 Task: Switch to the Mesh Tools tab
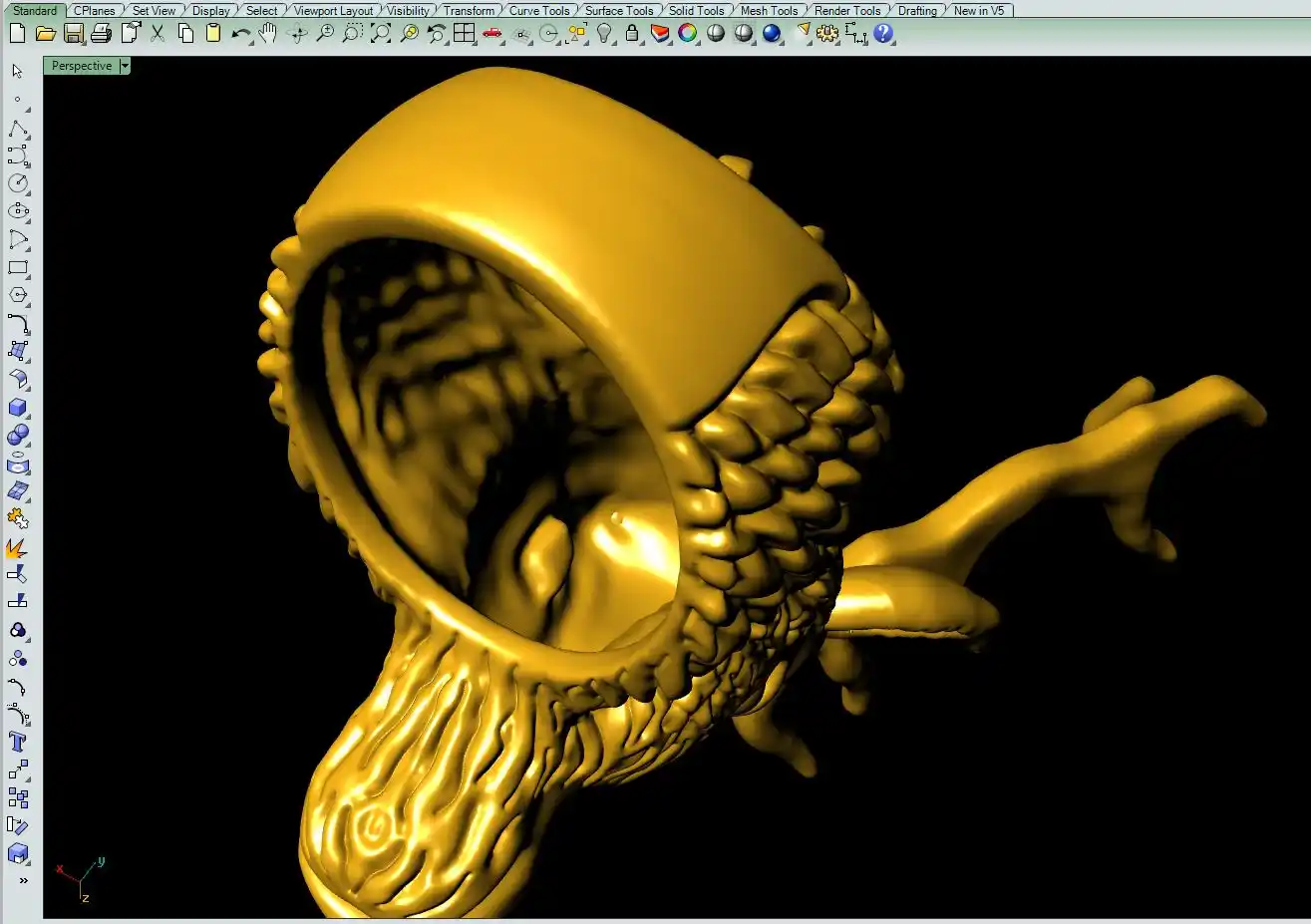point(769,11)
